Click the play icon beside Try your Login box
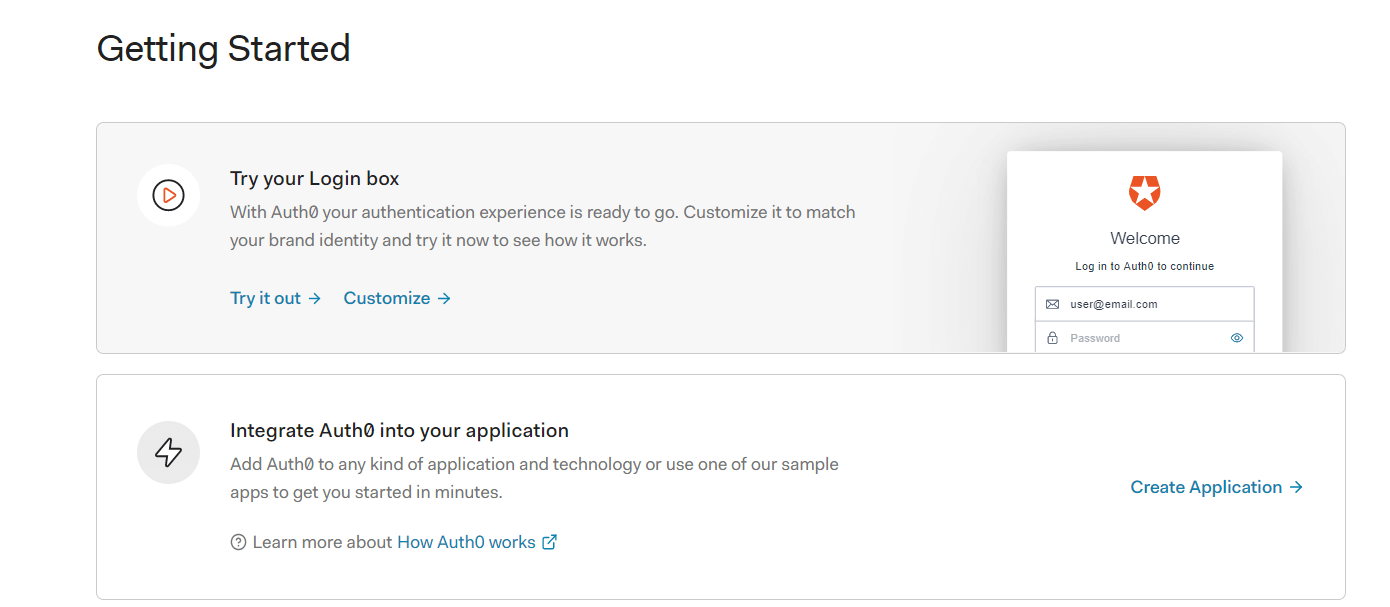This screenshot has width=1390, height=607. click(168, 195)
